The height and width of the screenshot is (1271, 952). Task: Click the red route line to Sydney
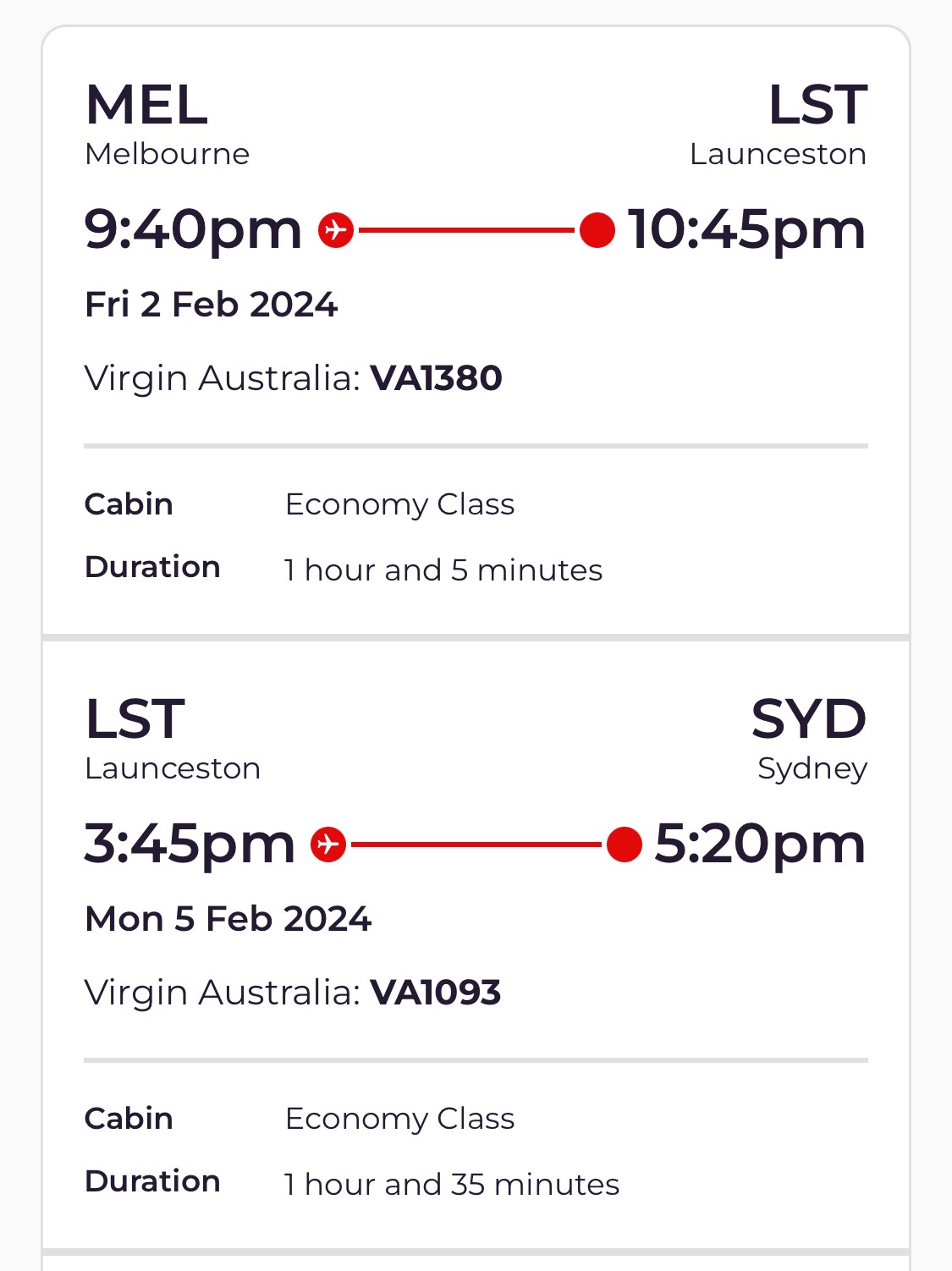point(476,845)
